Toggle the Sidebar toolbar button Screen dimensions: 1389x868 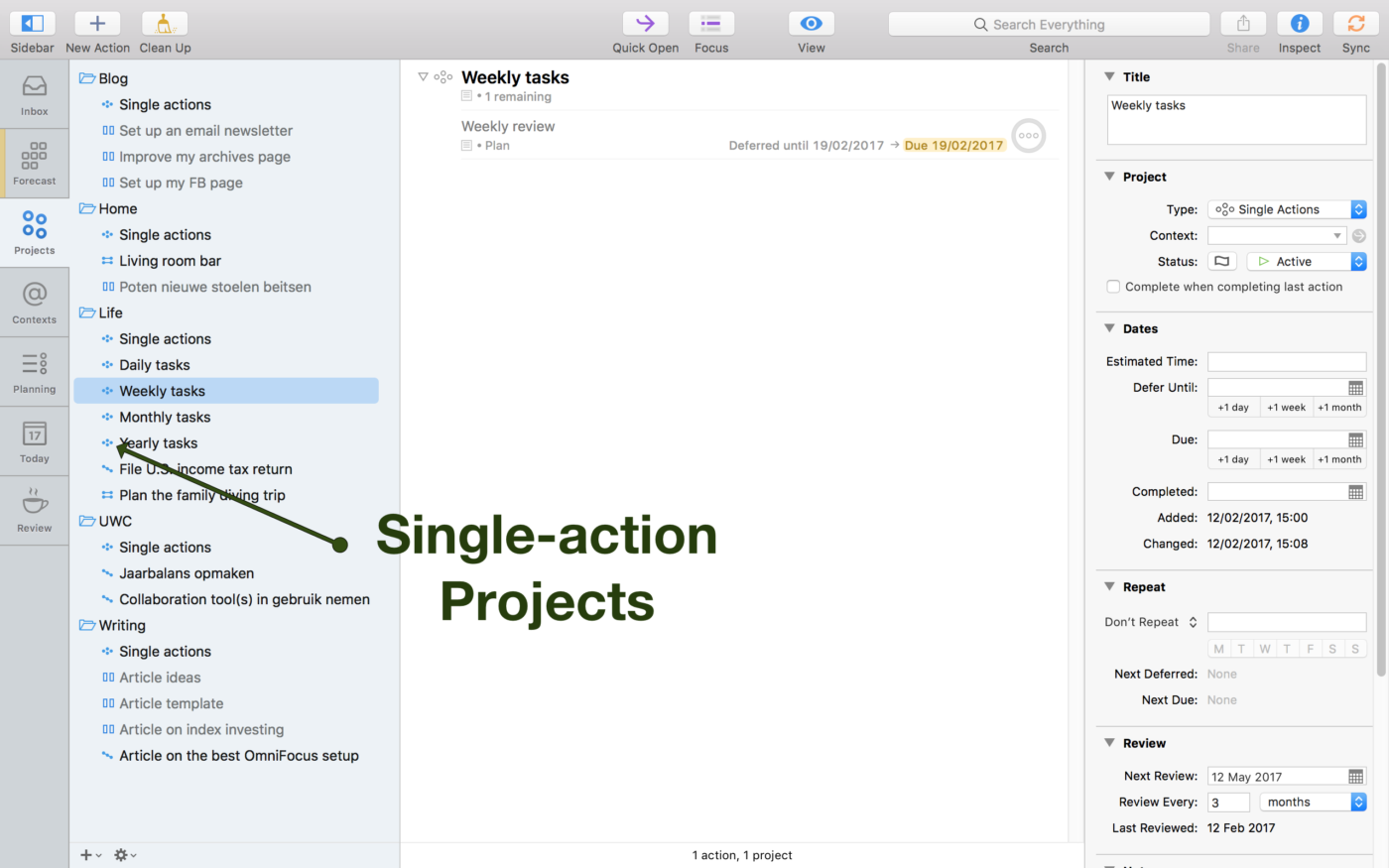[x=33, y=24]
